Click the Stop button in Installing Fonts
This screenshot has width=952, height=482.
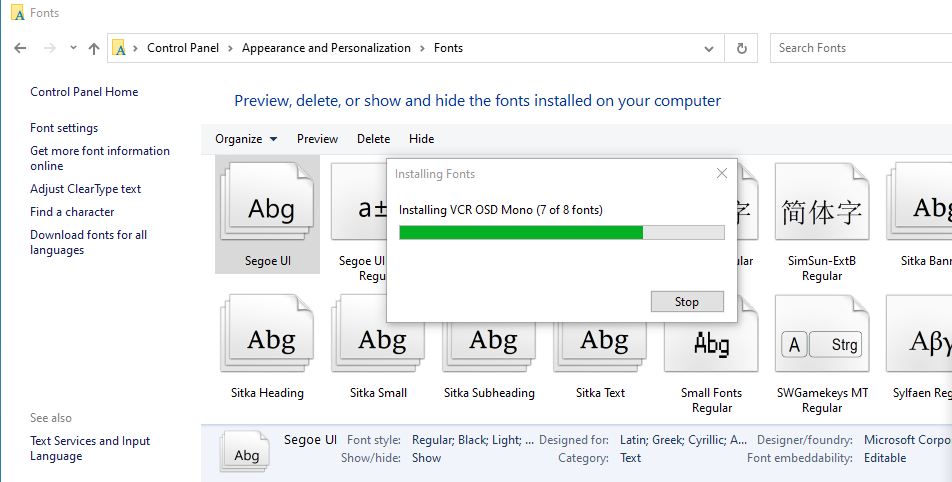tap(687, 302)
